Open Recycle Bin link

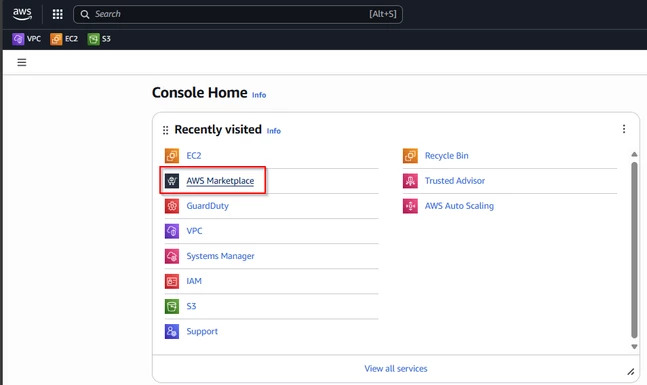coord(447,156)
